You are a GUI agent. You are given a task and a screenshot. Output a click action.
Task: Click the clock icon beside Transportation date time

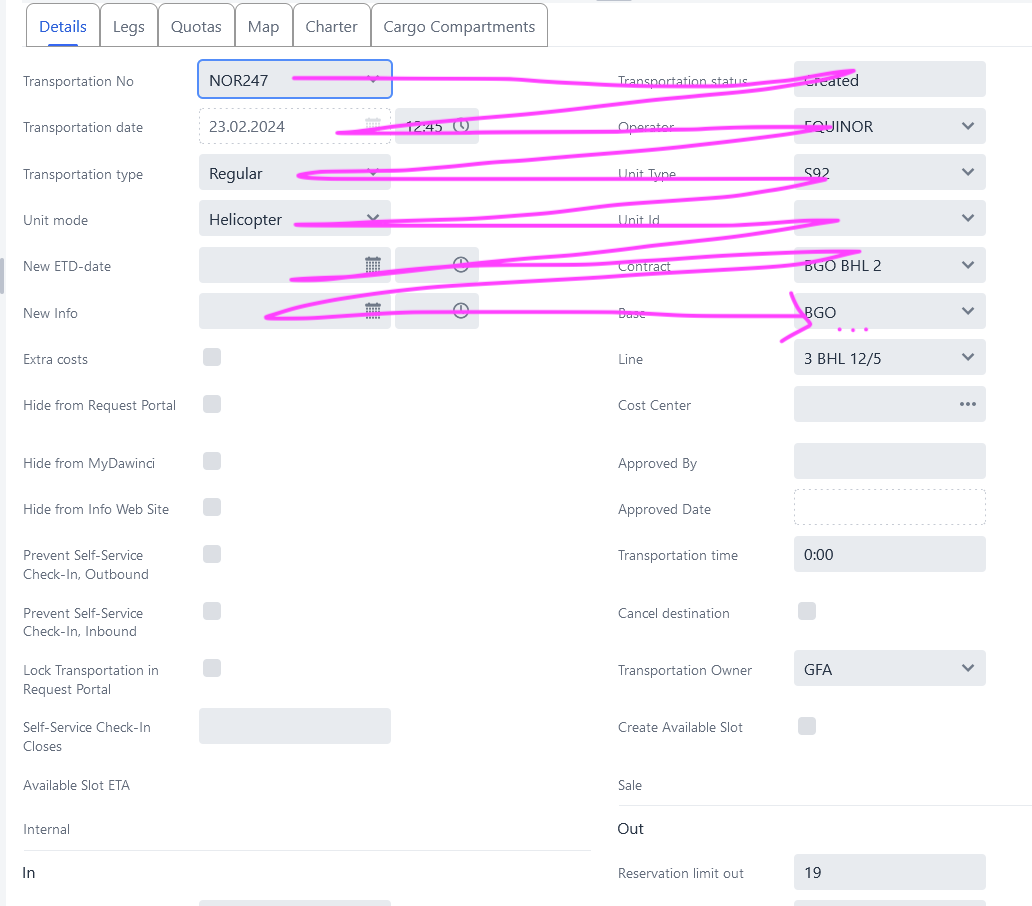point(461,126)
